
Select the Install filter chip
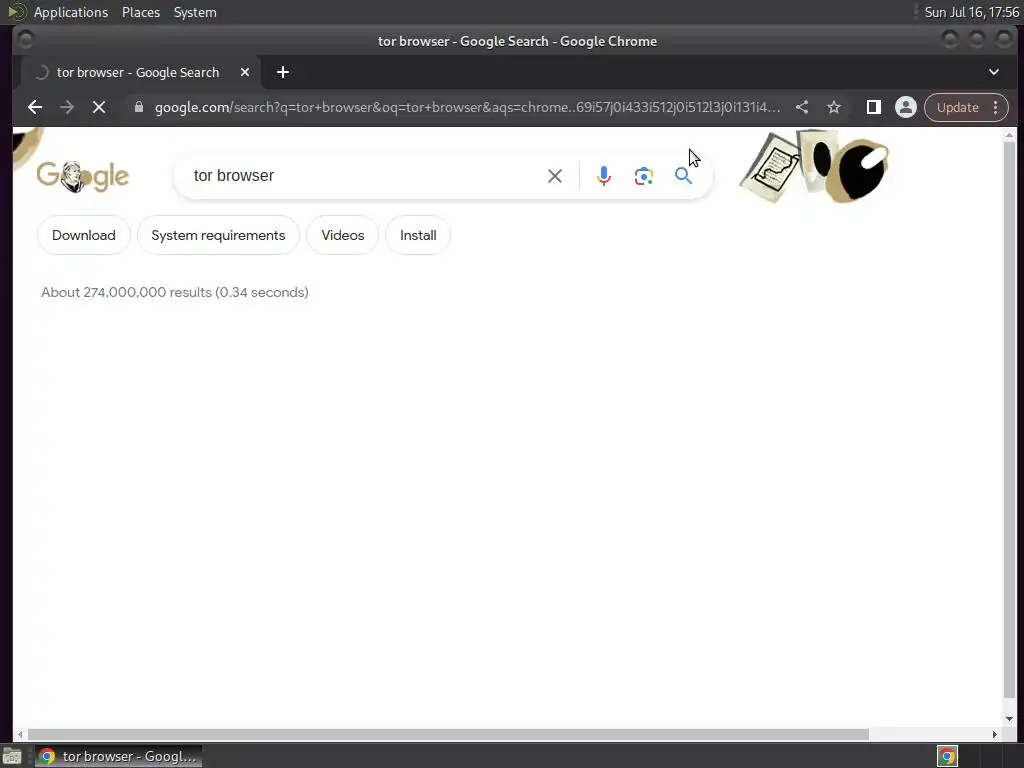click(x=418, y=235)
